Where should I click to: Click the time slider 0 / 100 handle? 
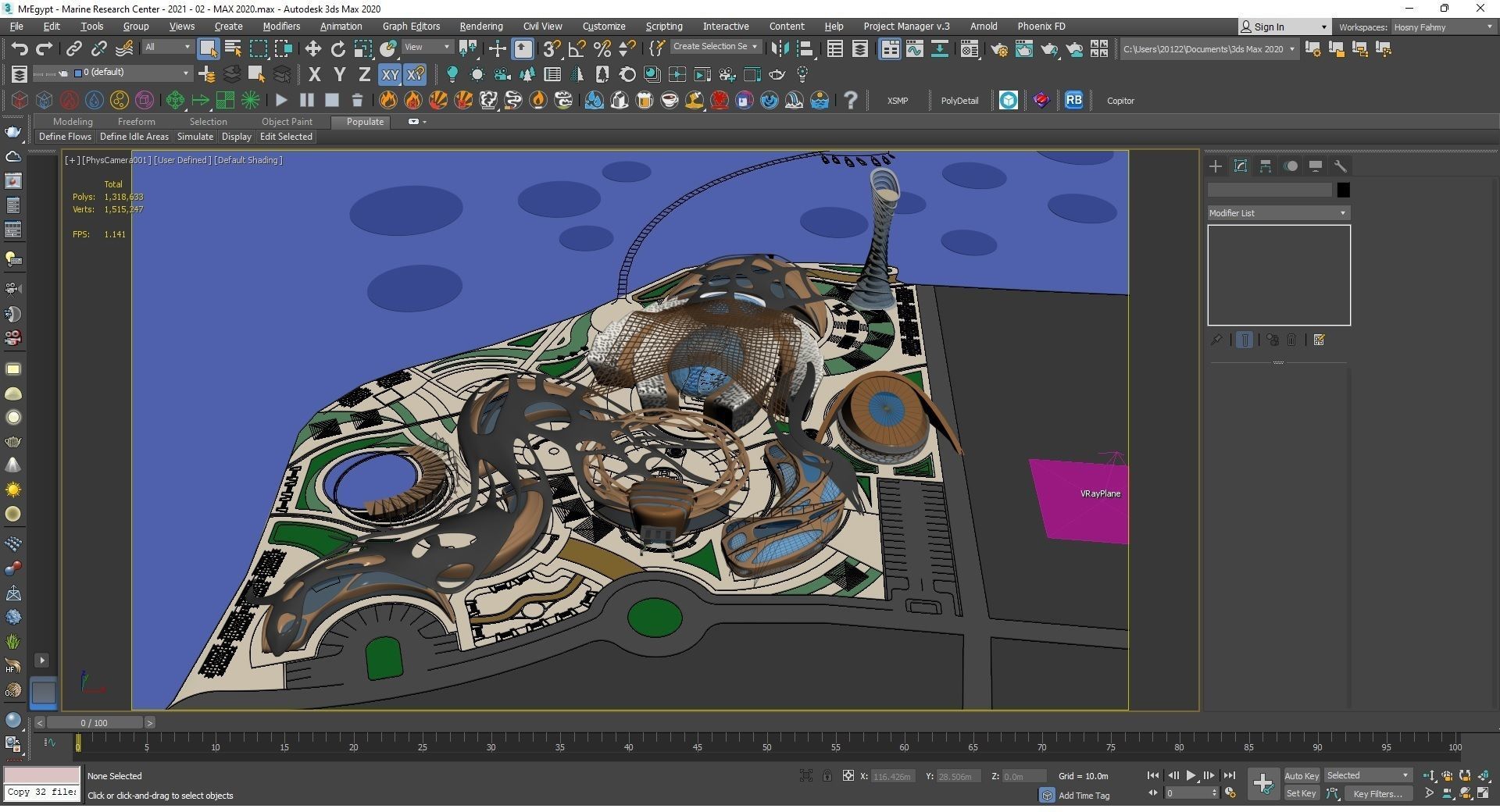(95, 723)
